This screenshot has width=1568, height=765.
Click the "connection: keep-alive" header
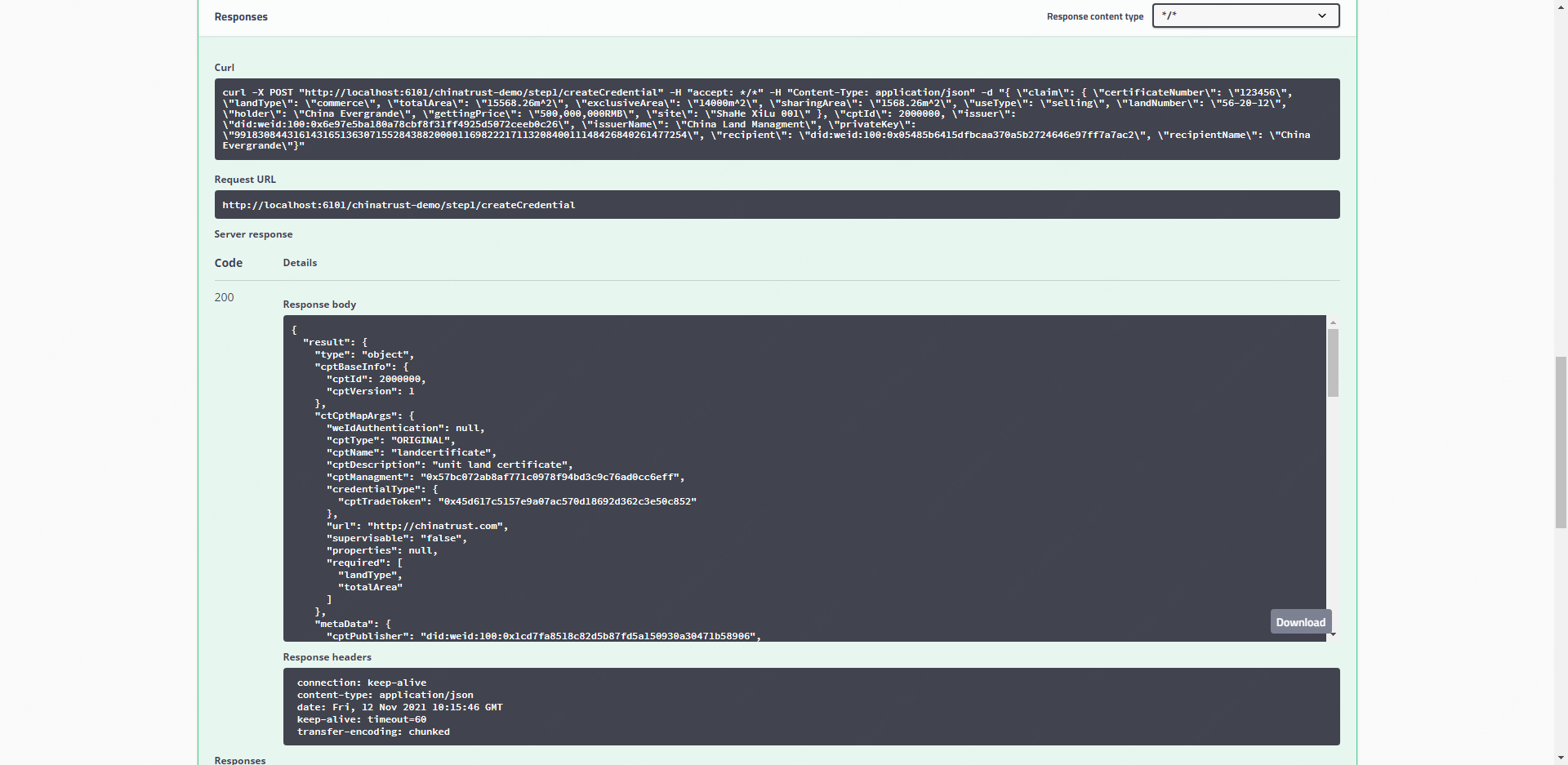(x=362, y=683)
